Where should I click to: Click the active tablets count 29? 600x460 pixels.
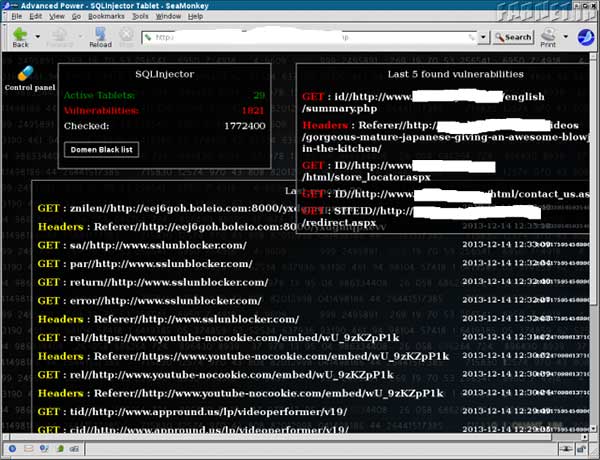tap(259, 95)
